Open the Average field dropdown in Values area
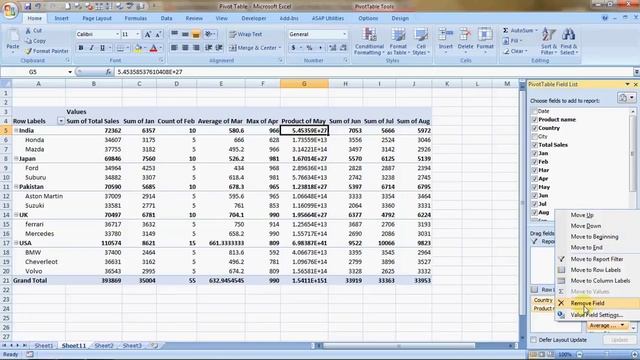This screenshot has height=360, width=640. point(622,326)
